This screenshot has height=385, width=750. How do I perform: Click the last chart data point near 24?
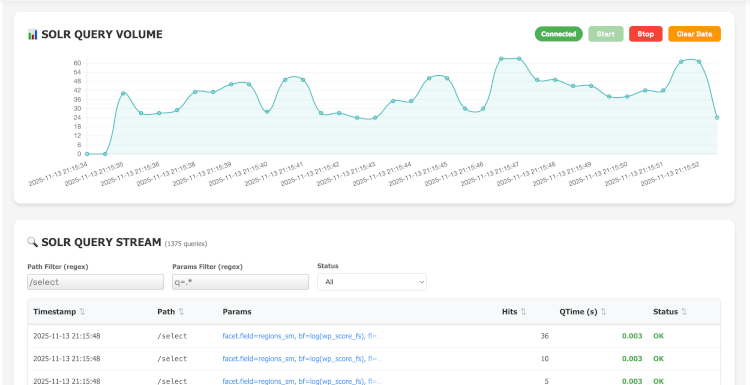[717, 118]
